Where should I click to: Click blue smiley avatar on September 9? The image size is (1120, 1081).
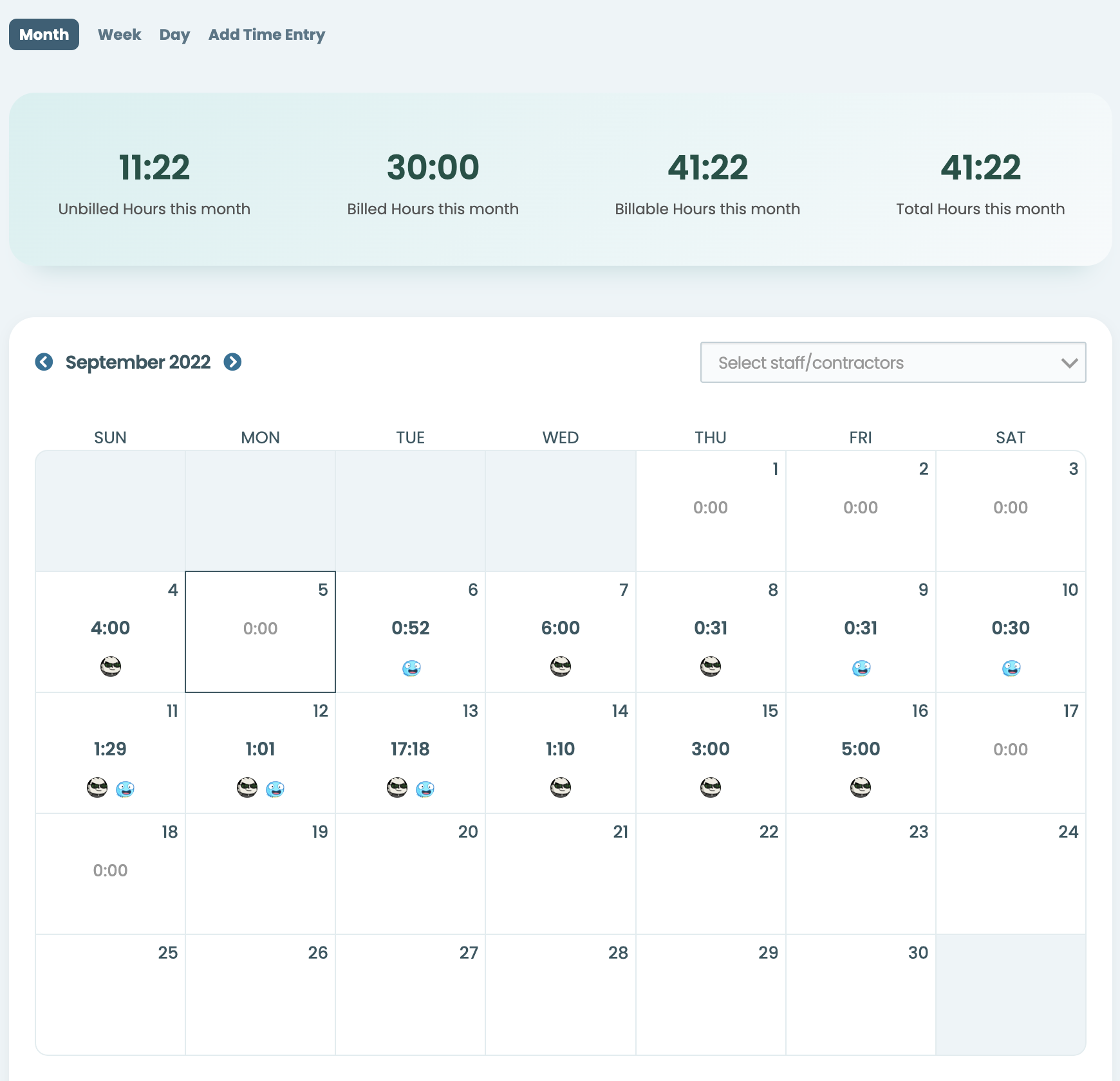[861, 668]
